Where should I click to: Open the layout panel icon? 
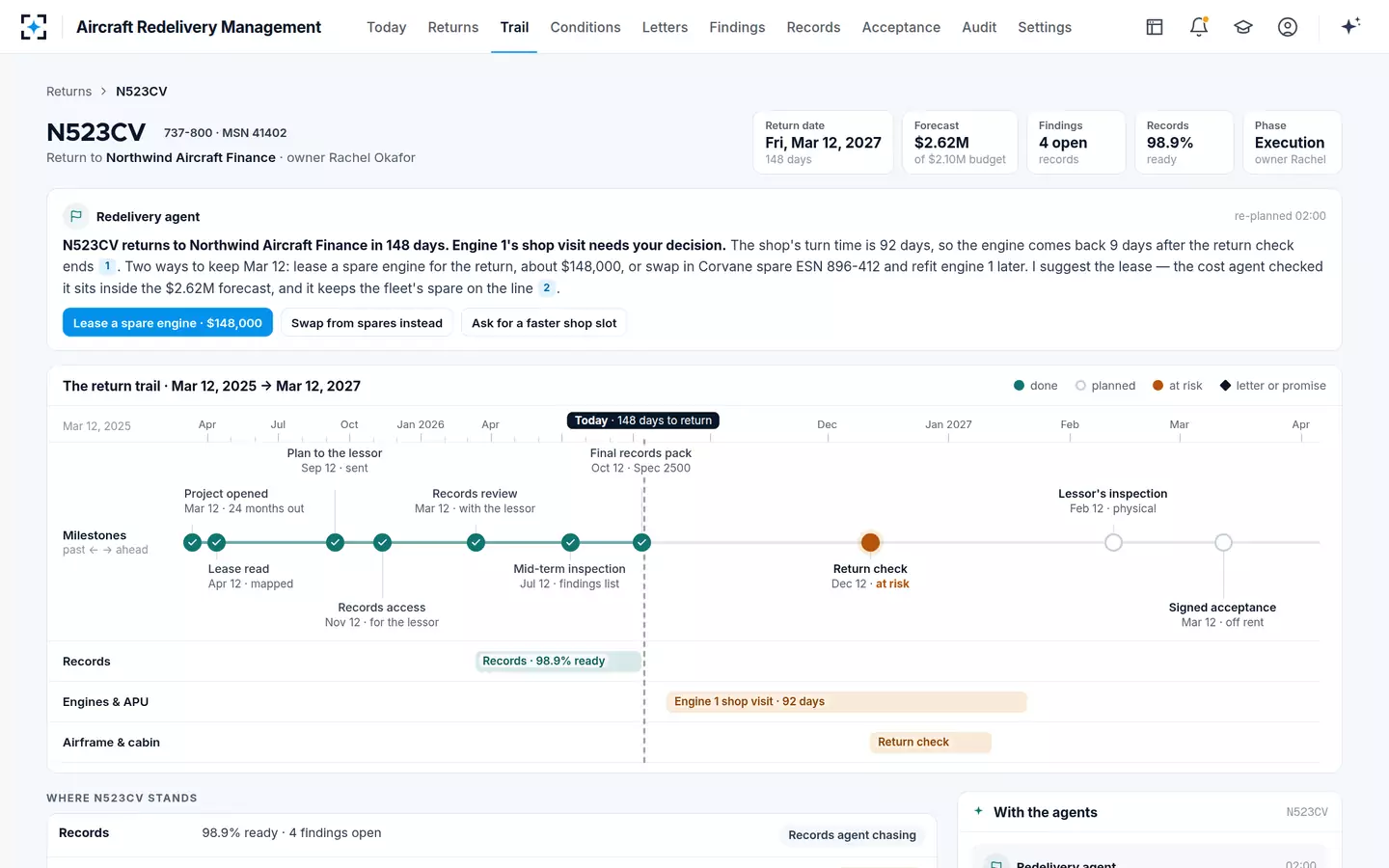(1155, 27)
